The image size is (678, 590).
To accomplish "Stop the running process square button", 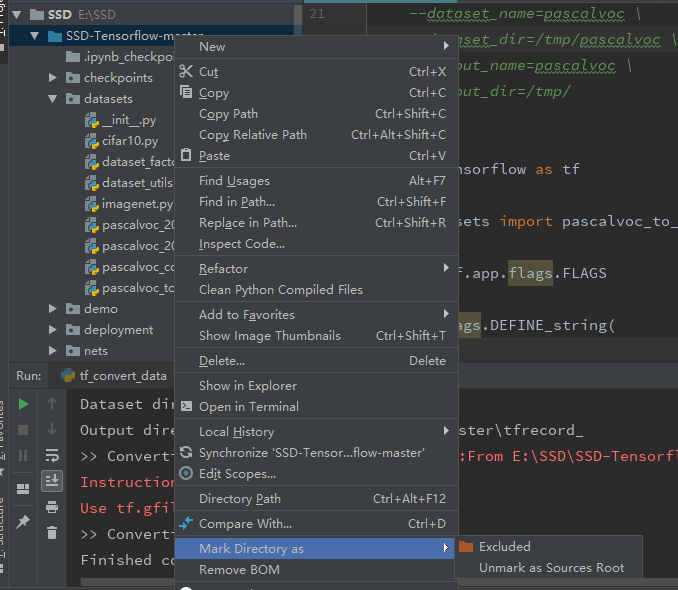I will point(23,430).
